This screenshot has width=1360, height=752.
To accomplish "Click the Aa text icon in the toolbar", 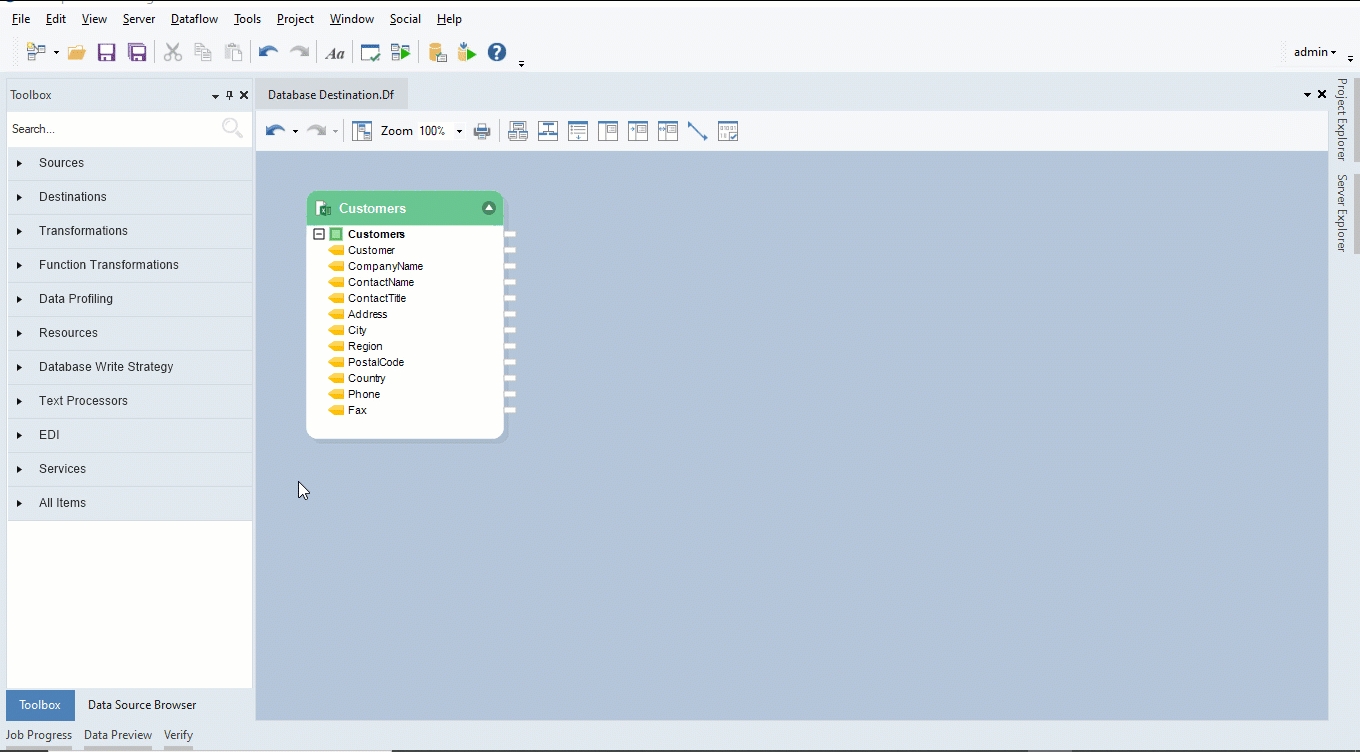I will tap(335, 53).
